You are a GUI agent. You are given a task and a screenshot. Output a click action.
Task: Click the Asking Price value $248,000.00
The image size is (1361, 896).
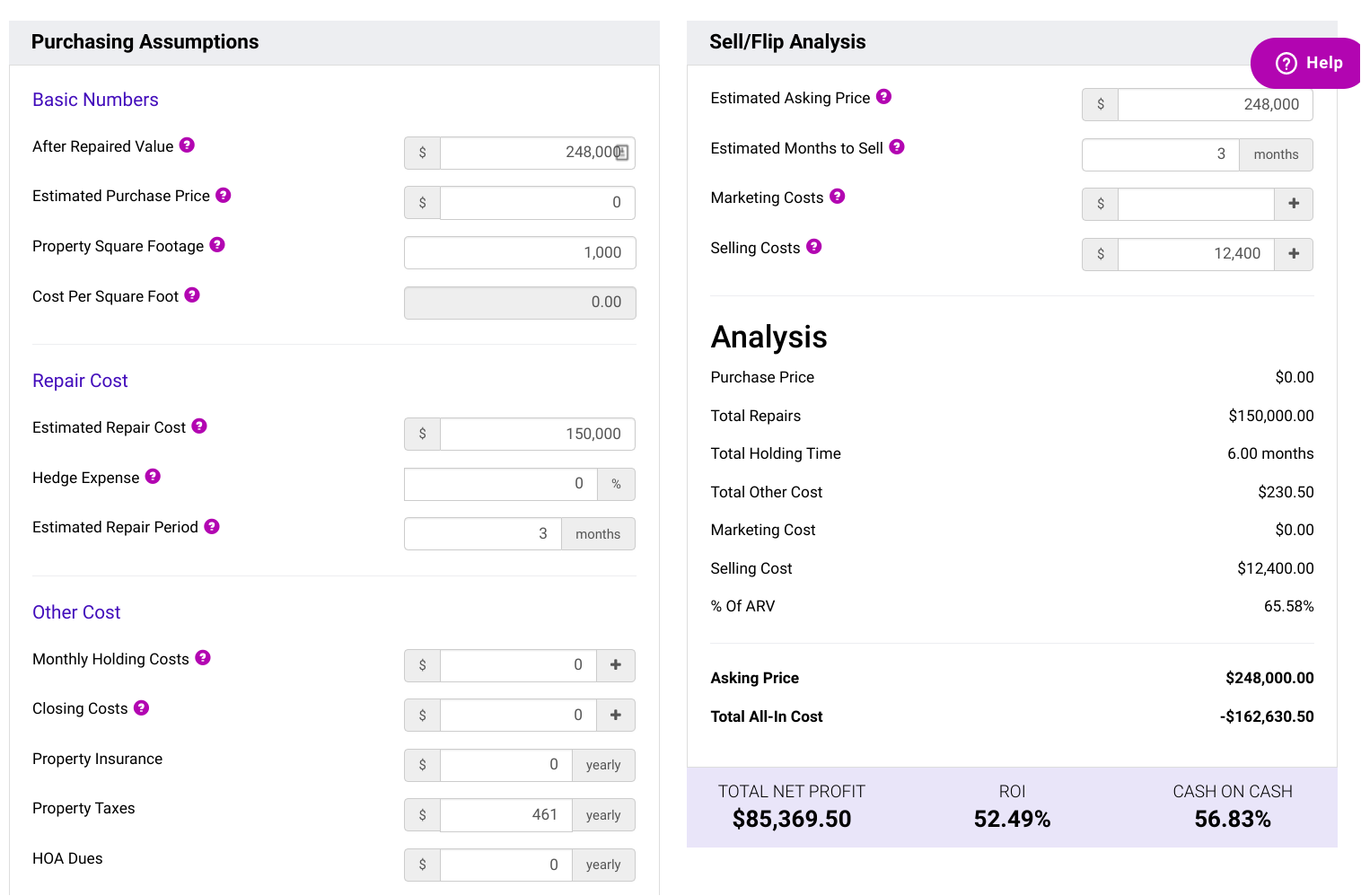(x=1269, y=678)
